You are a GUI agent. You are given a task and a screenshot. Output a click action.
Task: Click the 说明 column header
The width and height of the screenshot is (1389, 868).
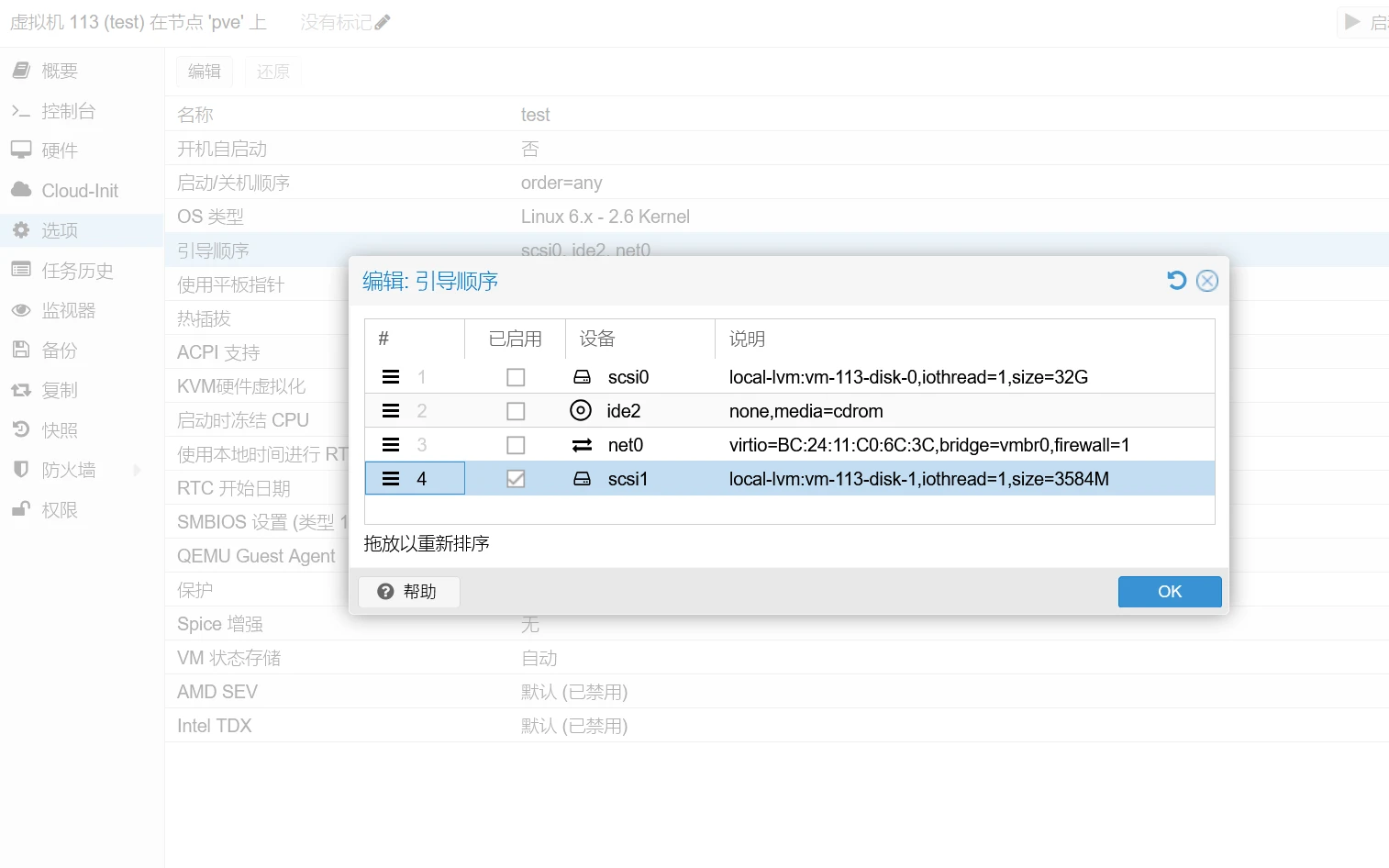tap(965, 339)
